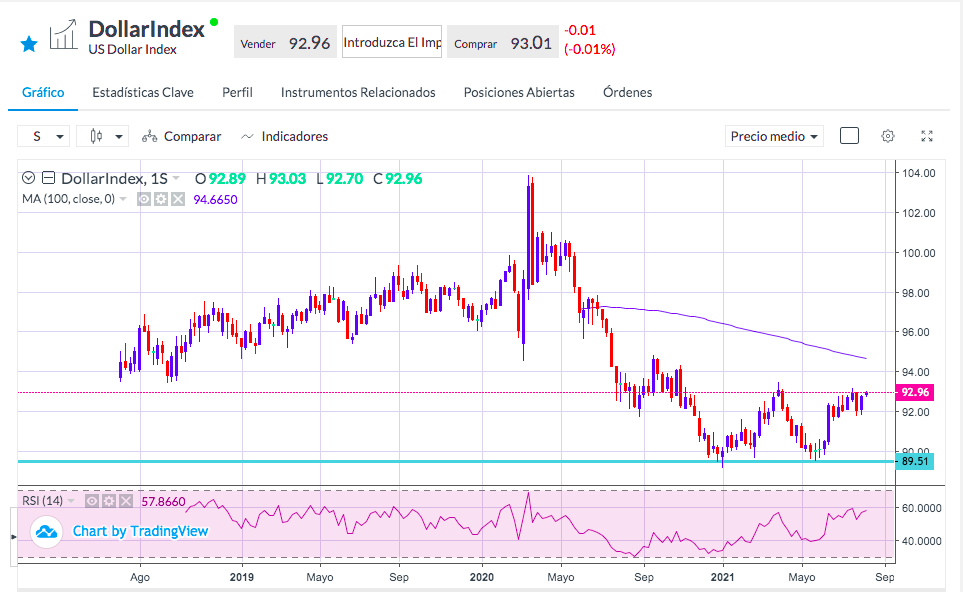The width and height of the screenshot is (963, 592).
Task: Click the Vender 92.96 sell button
Action: click(285, 43)
